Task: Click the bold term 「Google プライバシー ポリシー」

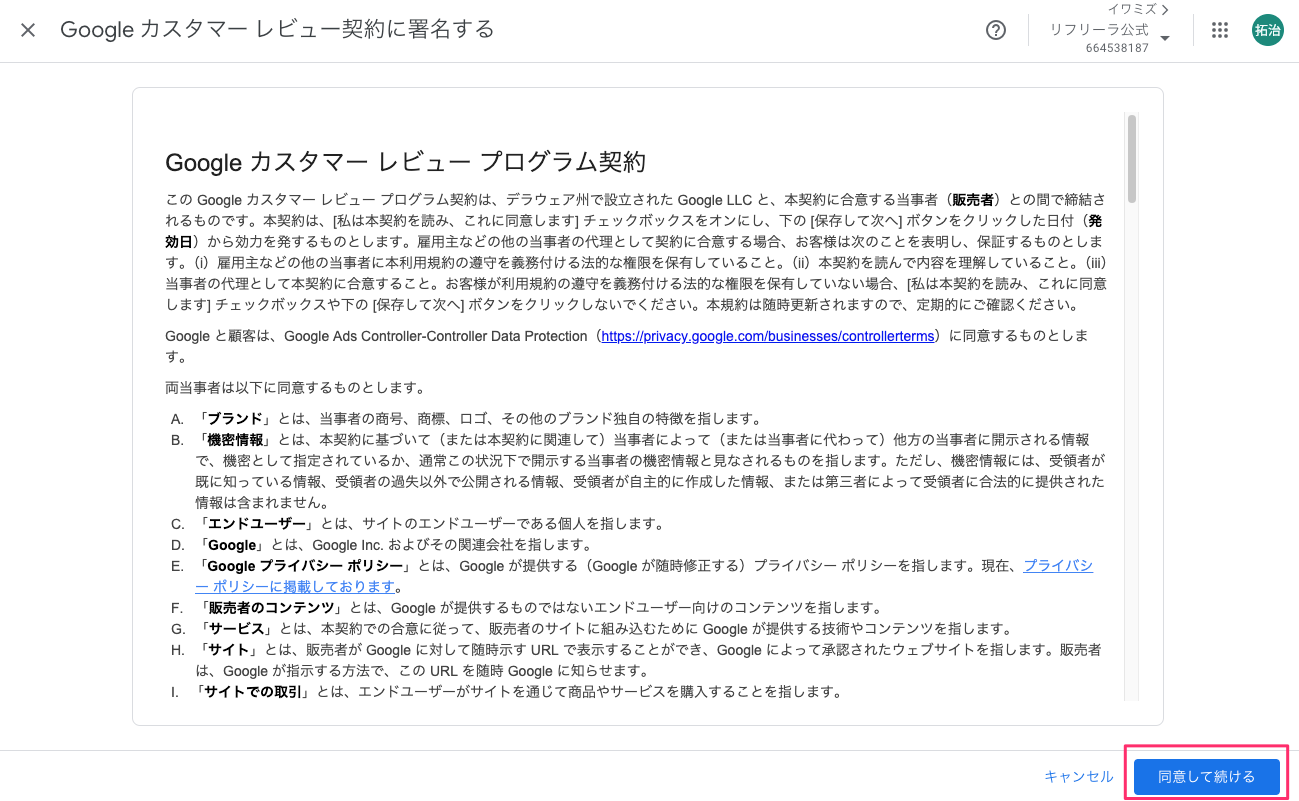Action: (x=306, y=566)
